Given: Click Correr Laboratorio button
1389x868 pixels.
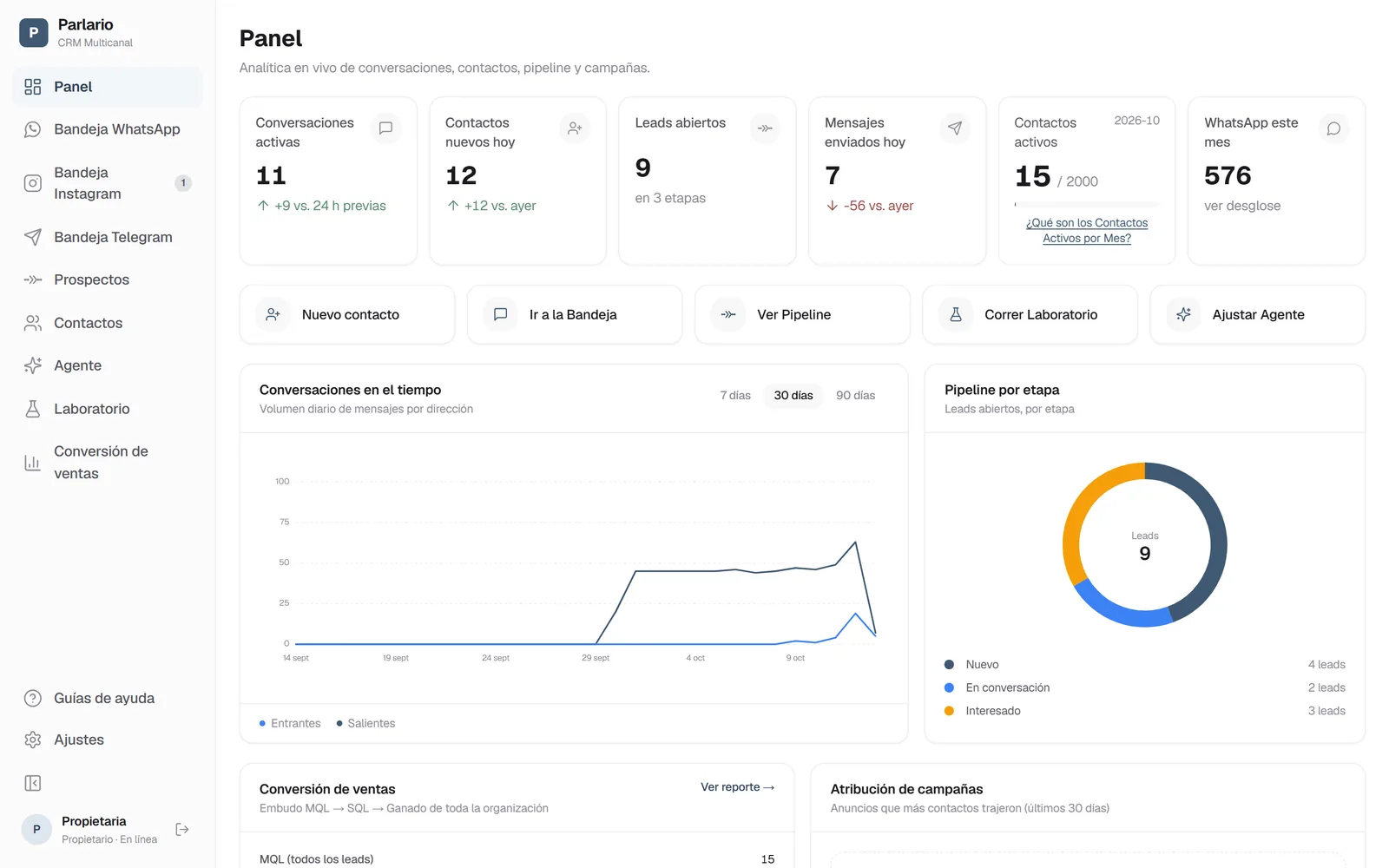Looking at the screenshot, I should tap(1030, 315).
